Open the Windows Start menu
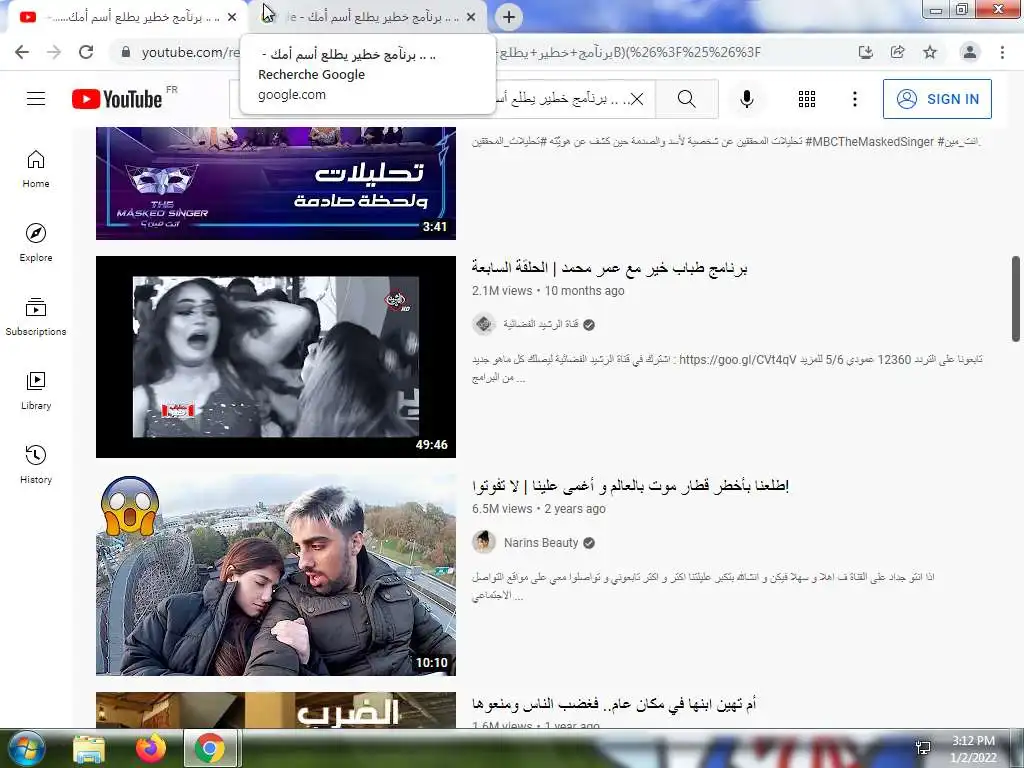The width and height of the screenshot is (1024, 768). point(26,748)
